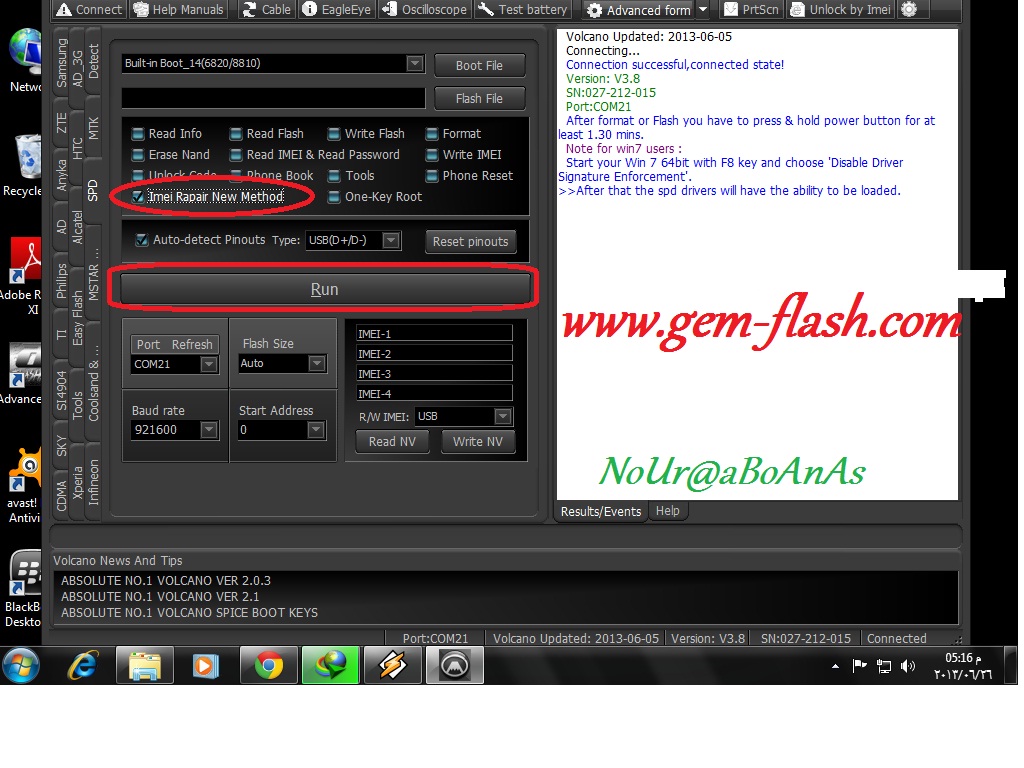Open the COM21 port dropdown
This screenshot has height=768, width=1024.
(209, 364)
